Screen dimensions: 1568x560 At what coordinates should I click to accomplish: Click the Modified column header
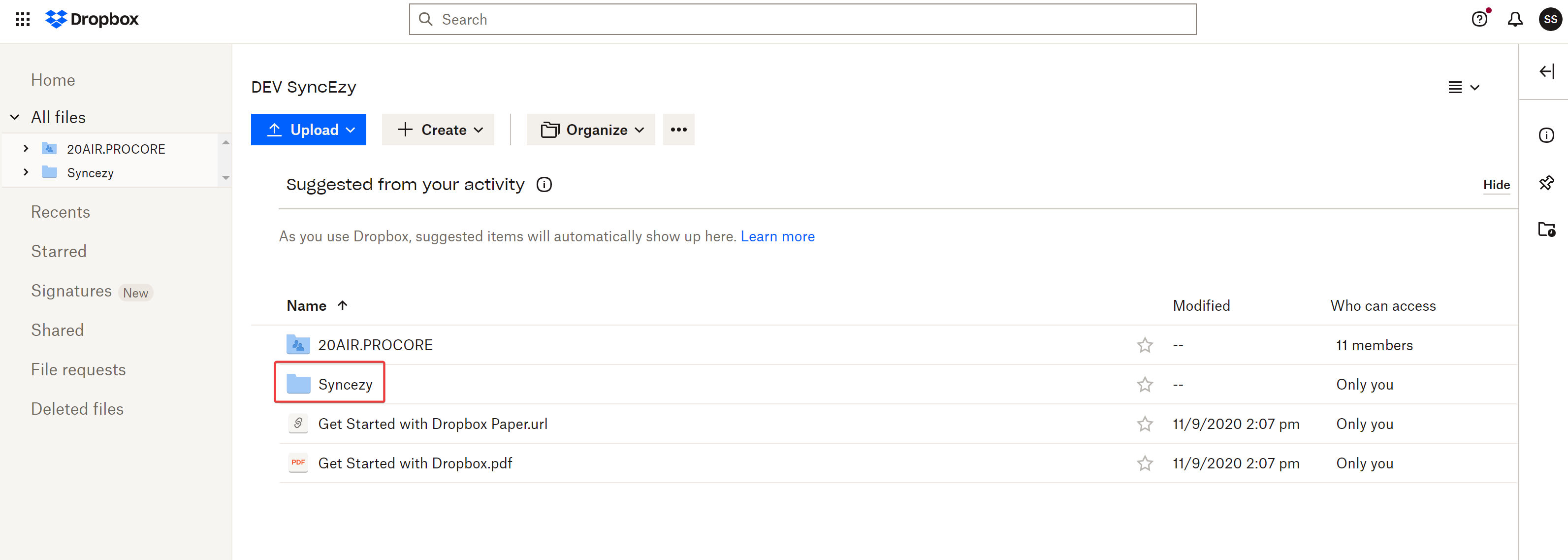coord(1201,305)
